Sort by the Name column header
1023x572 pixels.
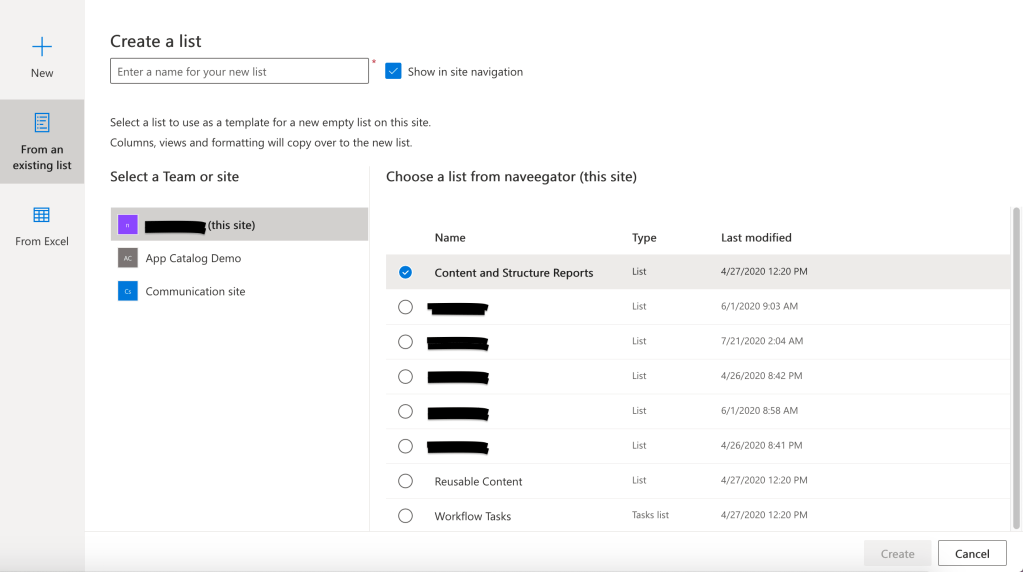[x=450, y=238]
